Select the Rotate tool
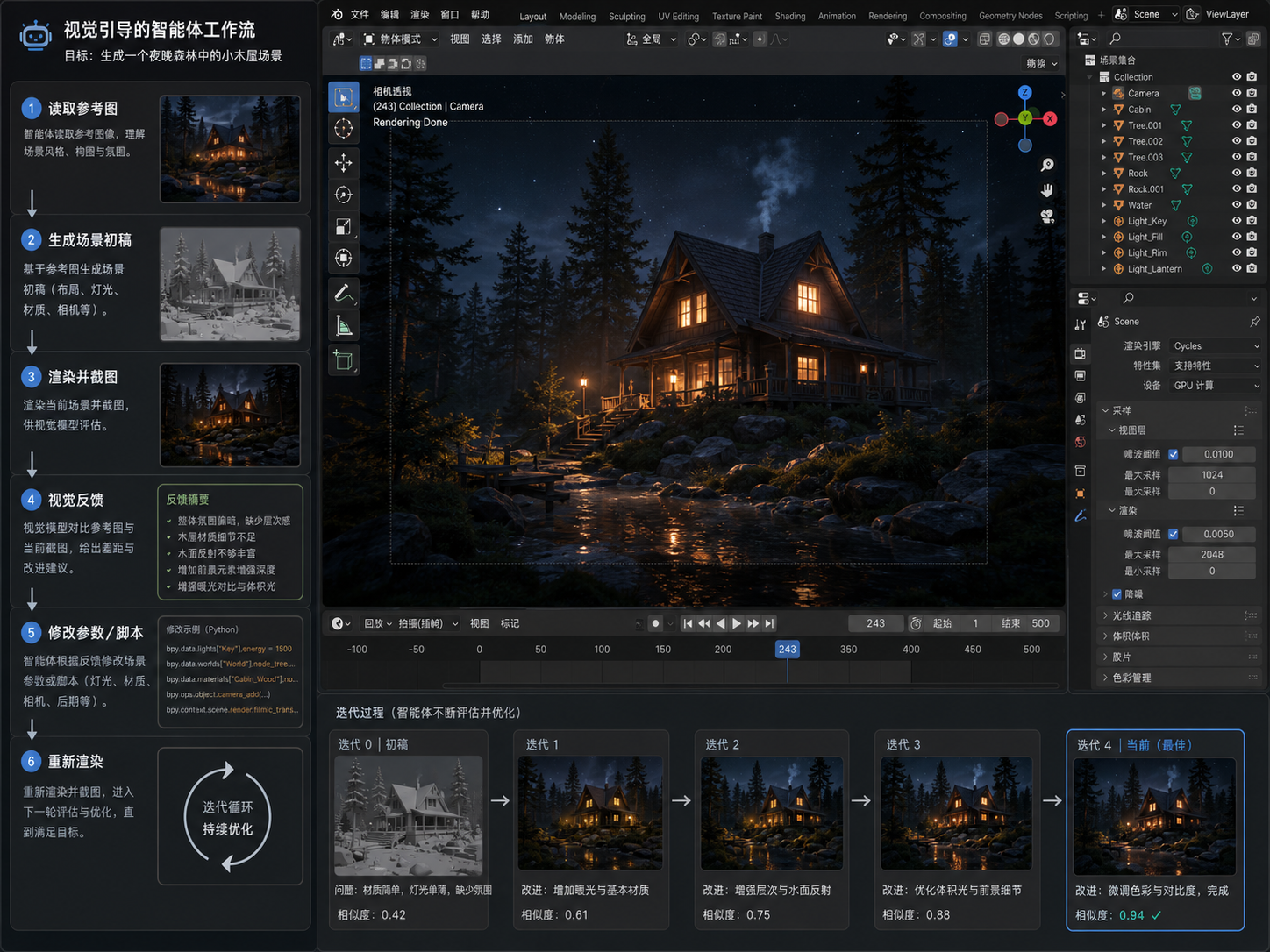Image resolution: width=1270 pixels, height=952 pixels. pyautogui.click(x=344, y=195)
